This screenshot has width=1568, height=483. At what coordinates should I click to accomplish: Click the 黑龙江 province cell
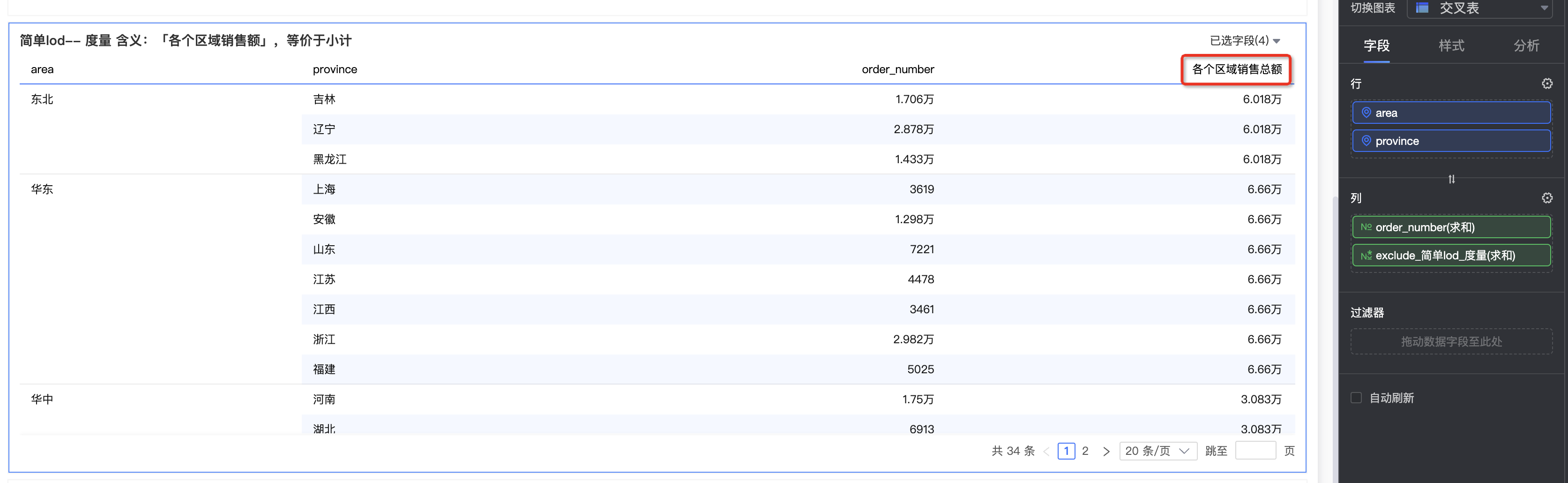click(329, 159)
